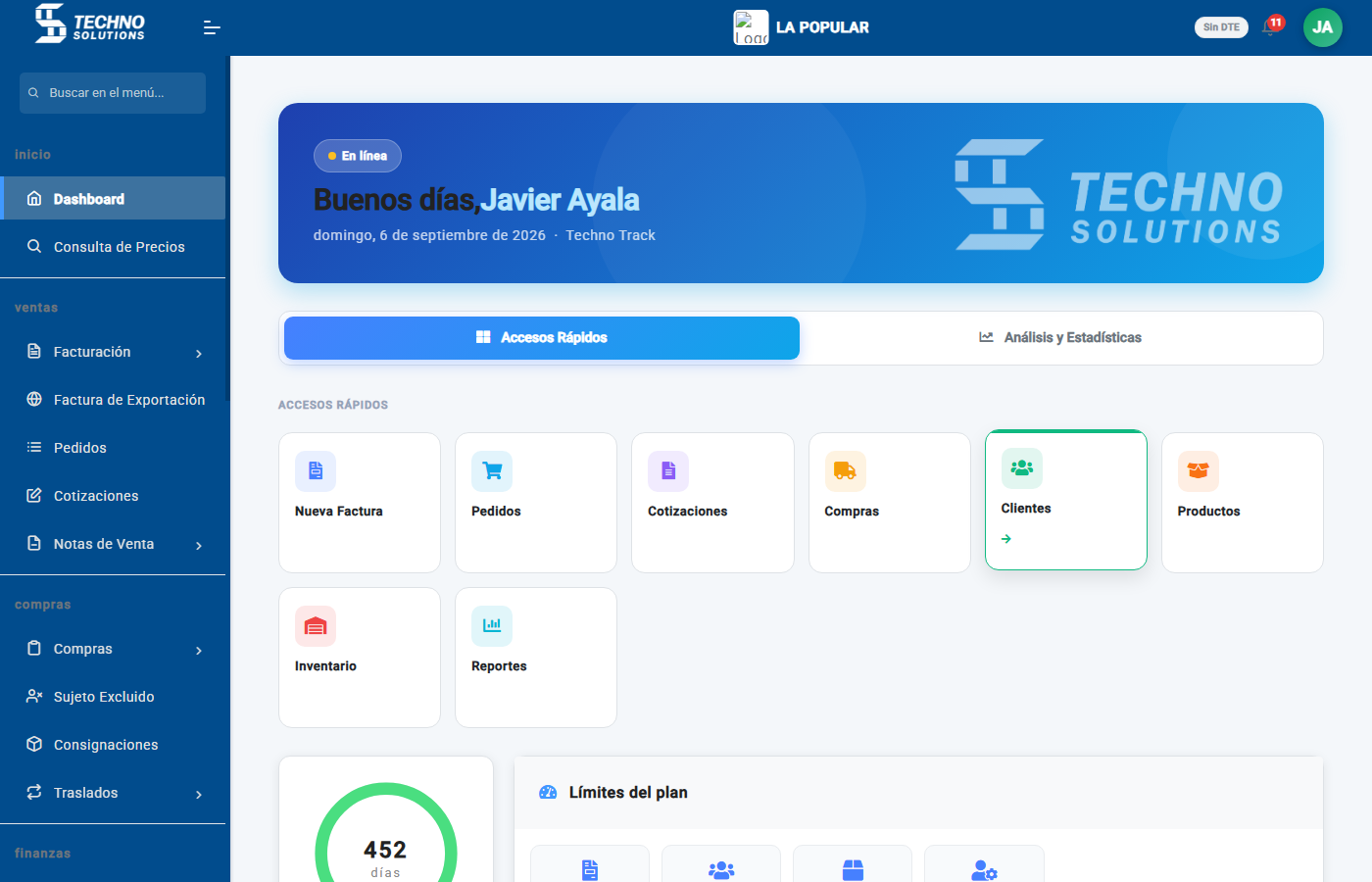This screenshot has height=882, width=1372.
Task: Click the LA POPULAR company name
Action: (822, 27)
